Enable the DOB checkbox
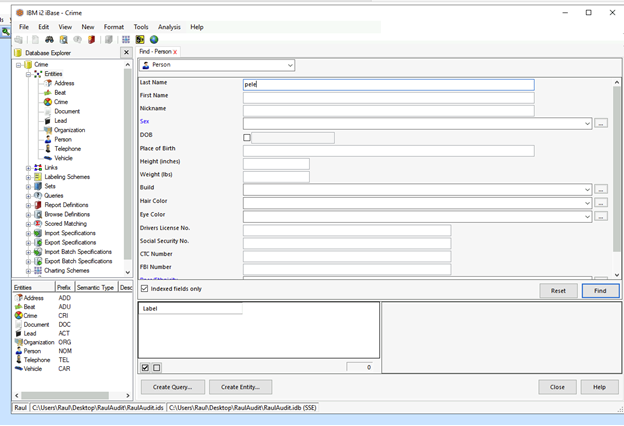 [247, 137]
